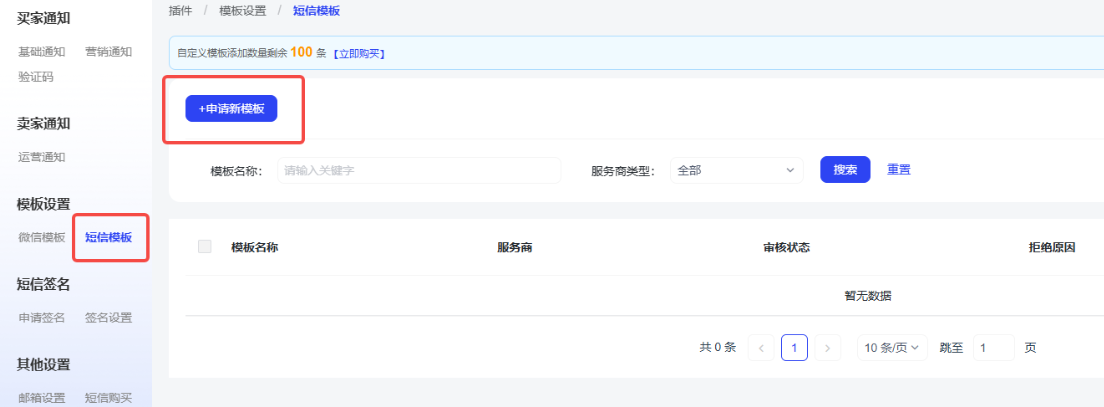Open 签名设置 in the sidebar

pos(108,318)
